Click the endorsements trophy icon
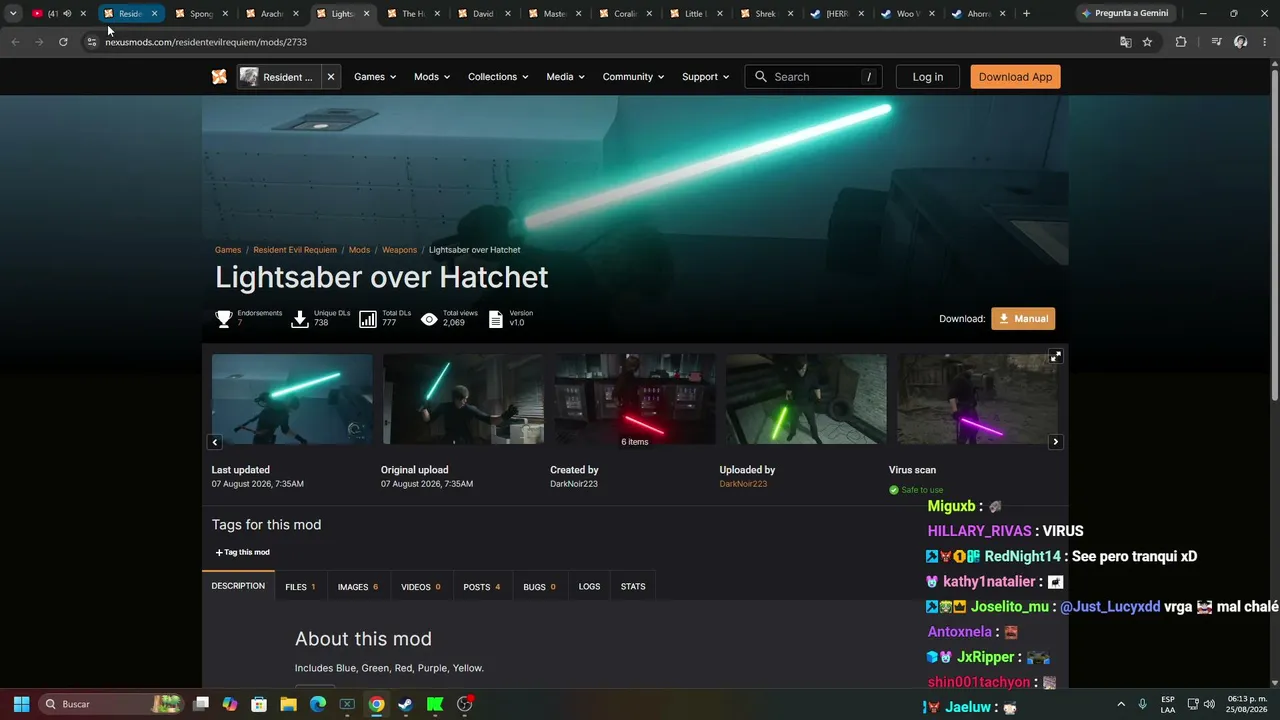The width and height of the screenshot is (1280, 720). (224, 319)
